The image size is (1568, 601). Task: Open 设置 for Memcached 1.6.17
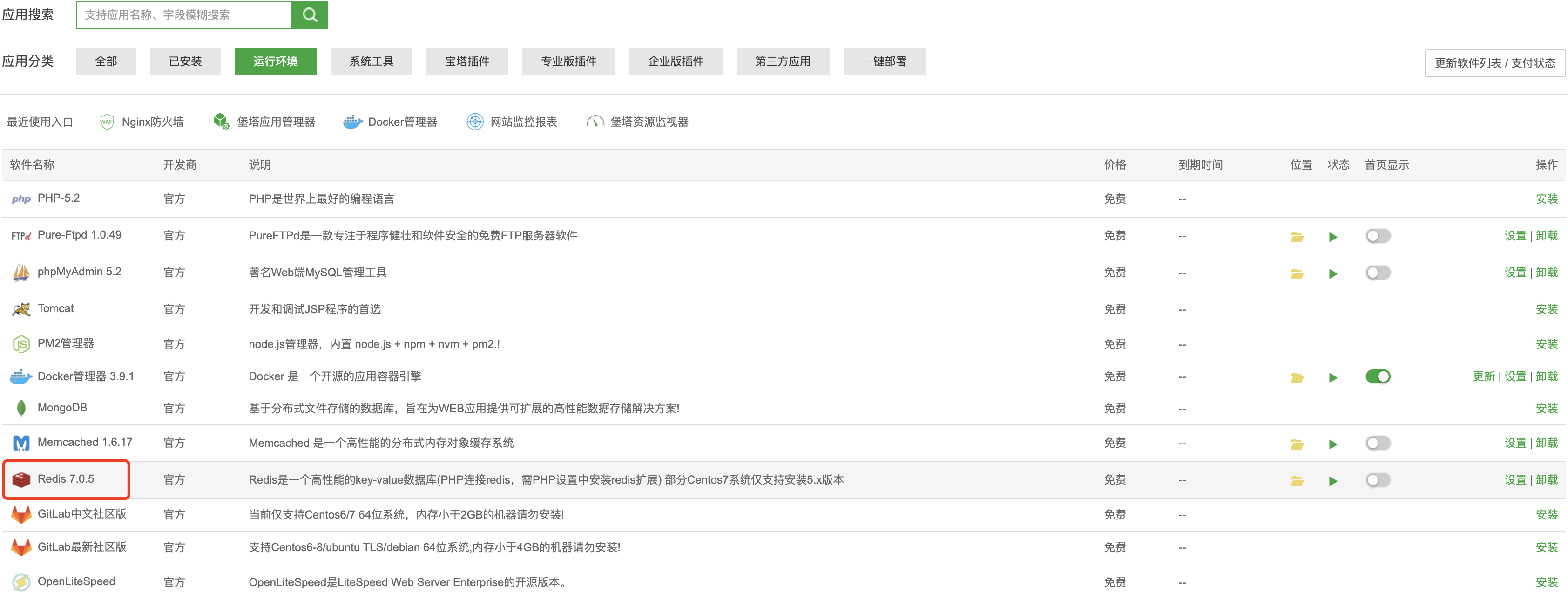[x=1515, y=443]
